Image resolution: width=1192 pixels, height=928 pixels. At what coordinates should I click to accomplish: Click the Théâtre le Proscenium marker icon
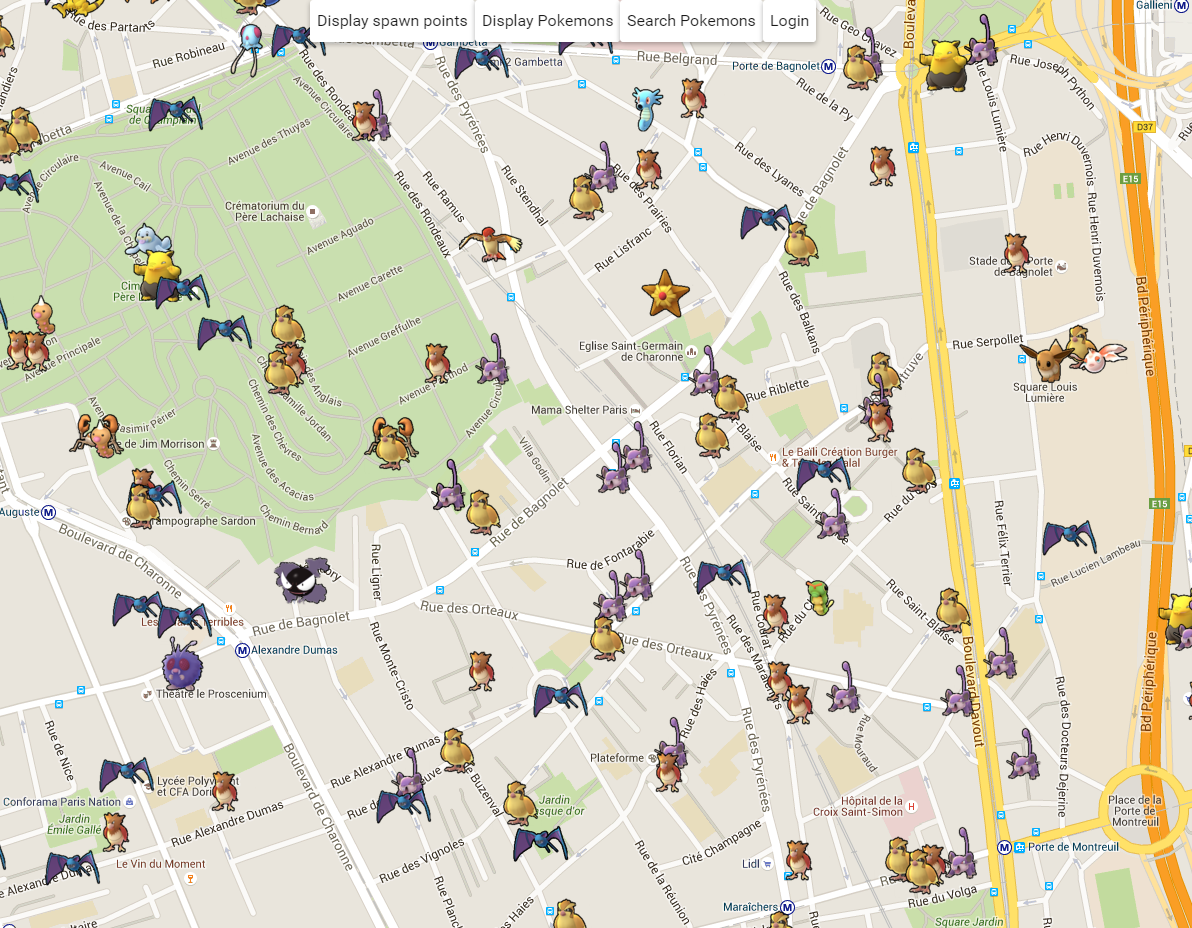point(147,695)
